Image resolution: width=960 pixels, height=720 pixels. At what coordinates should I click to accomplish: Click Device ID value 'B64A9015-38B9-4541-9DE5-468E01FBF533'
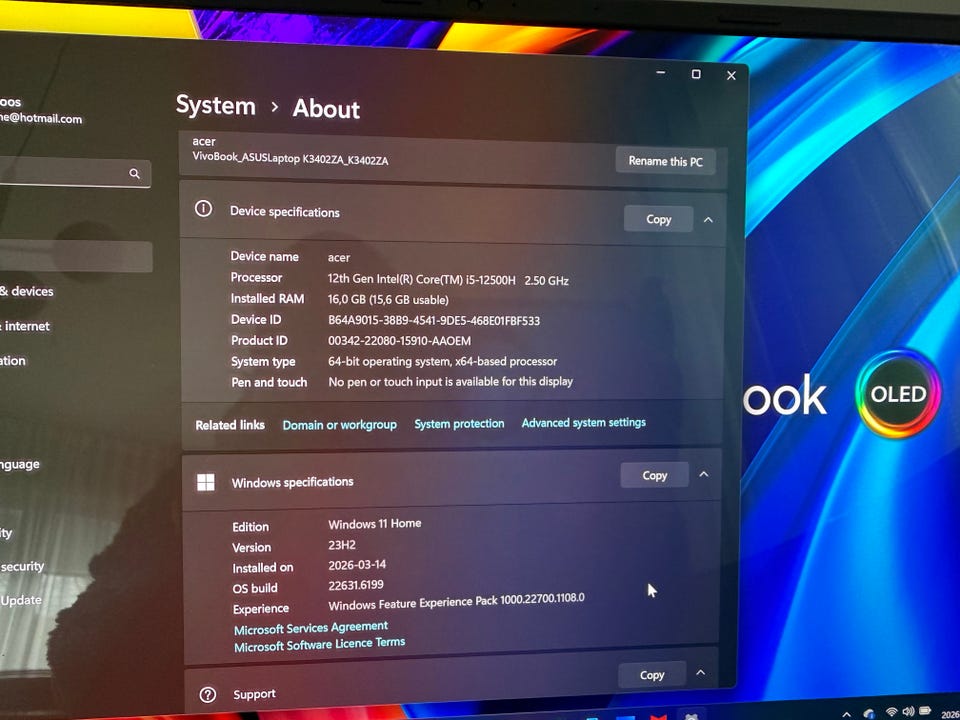point(434,320)
